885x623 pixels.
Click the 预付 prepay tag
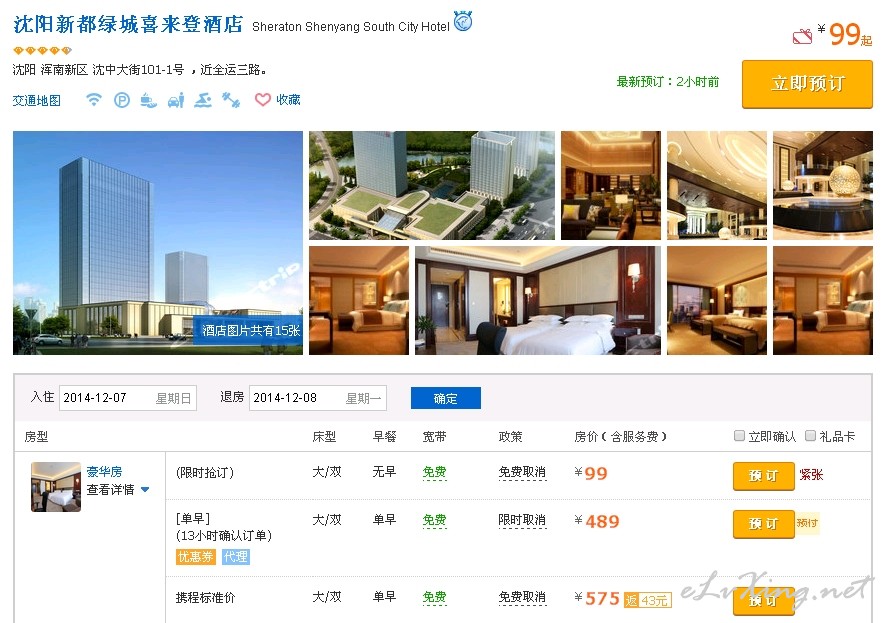[807, 523]
